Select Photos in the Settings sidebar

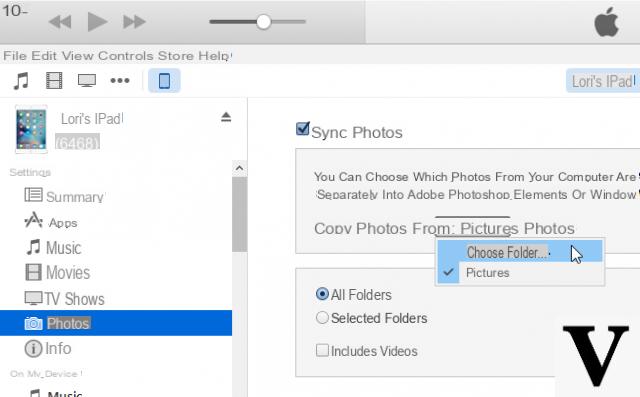click(116, 323)
